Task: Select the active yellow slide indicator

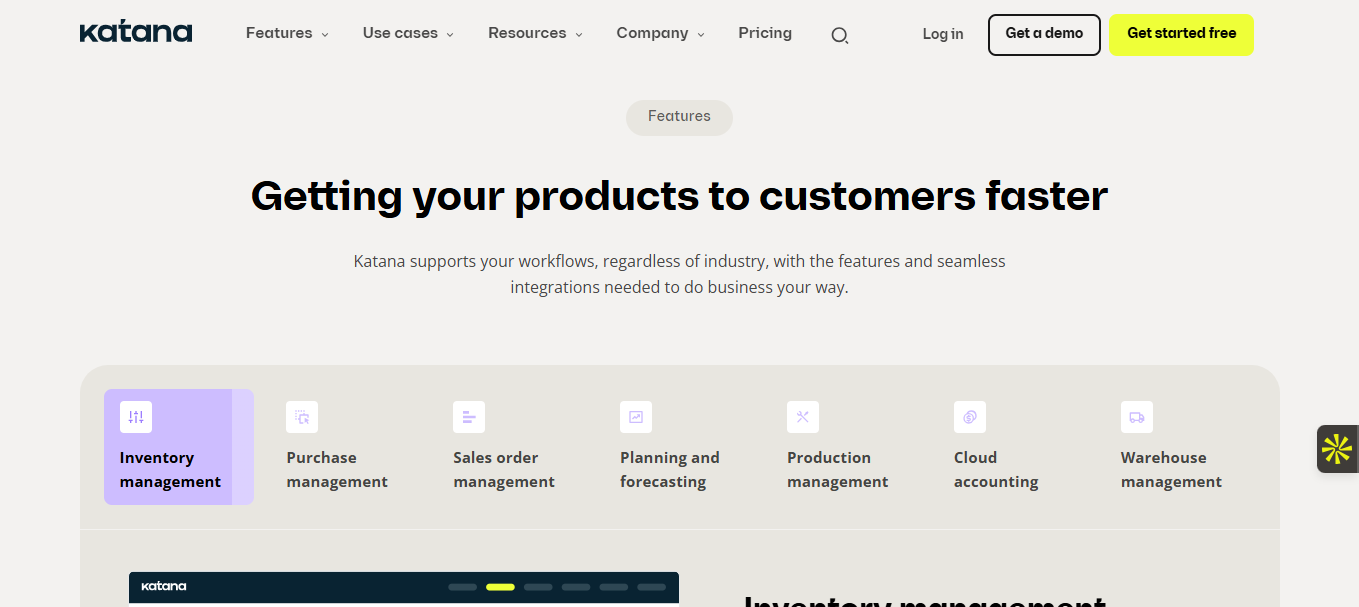Action: pyautogui.click(x=500, y=587)
